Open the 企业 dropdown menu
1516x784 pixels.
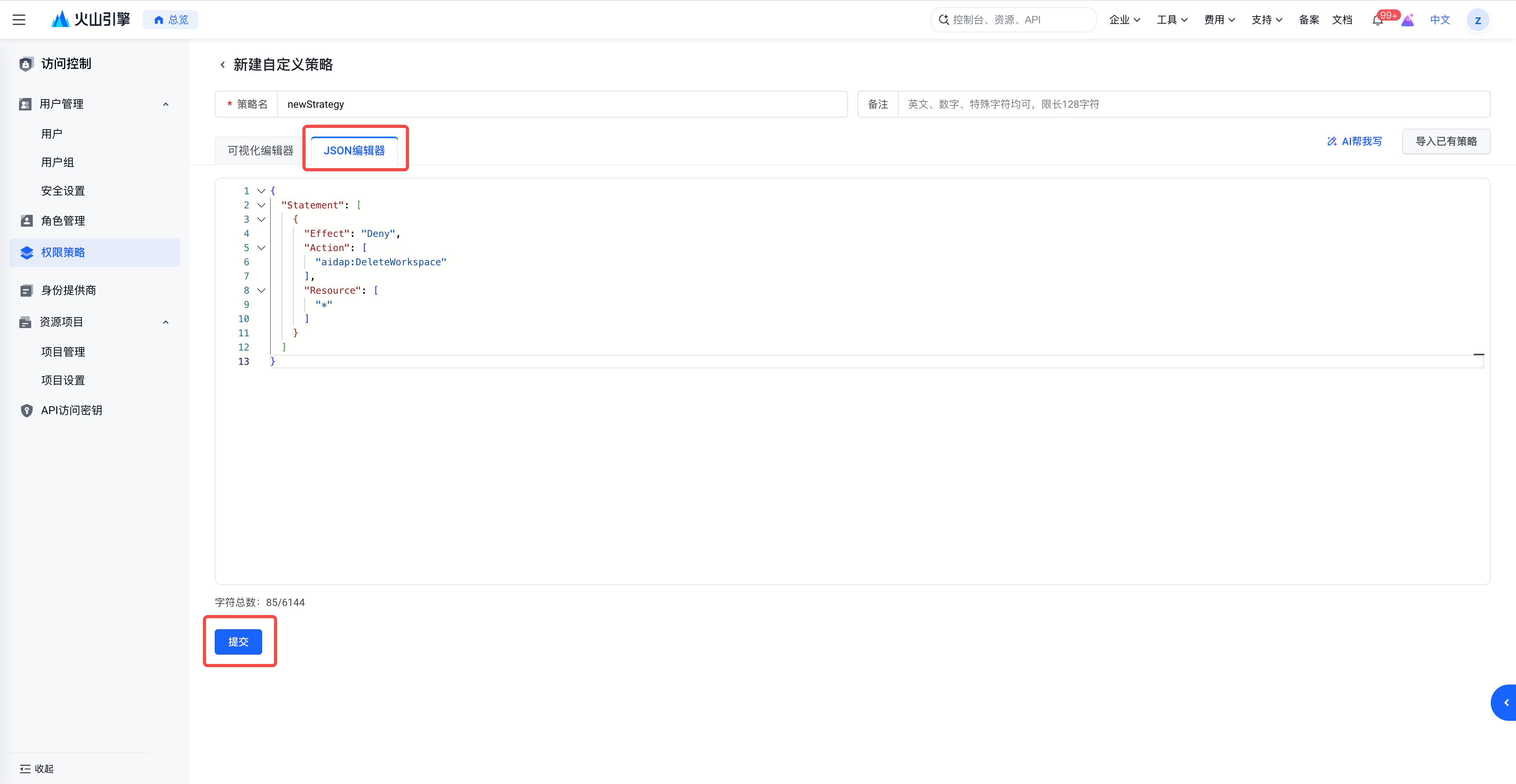point(1125,20)
